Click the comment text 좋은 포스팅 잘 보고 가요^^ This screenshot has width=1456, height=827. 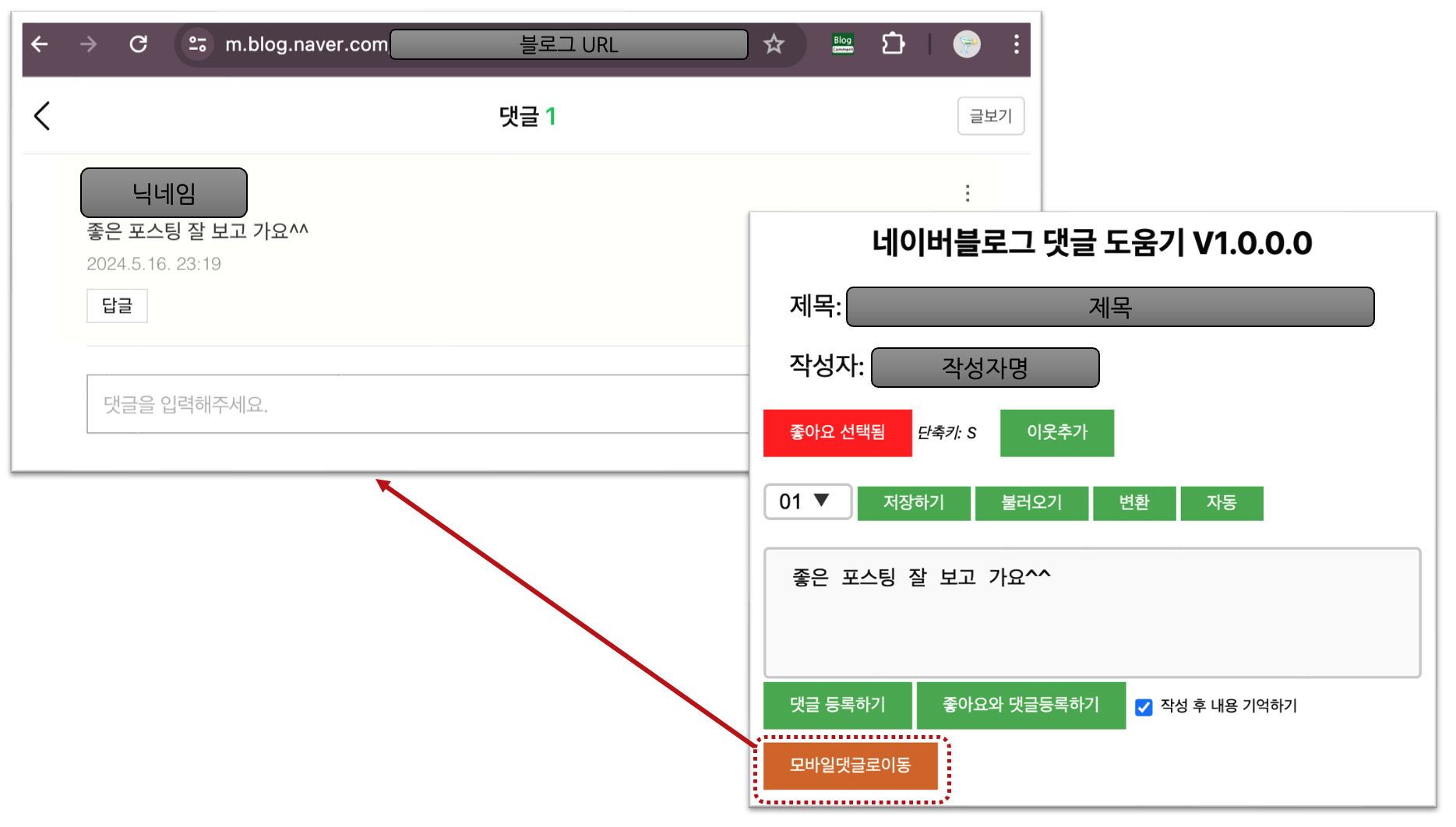(x=197, y=231)
